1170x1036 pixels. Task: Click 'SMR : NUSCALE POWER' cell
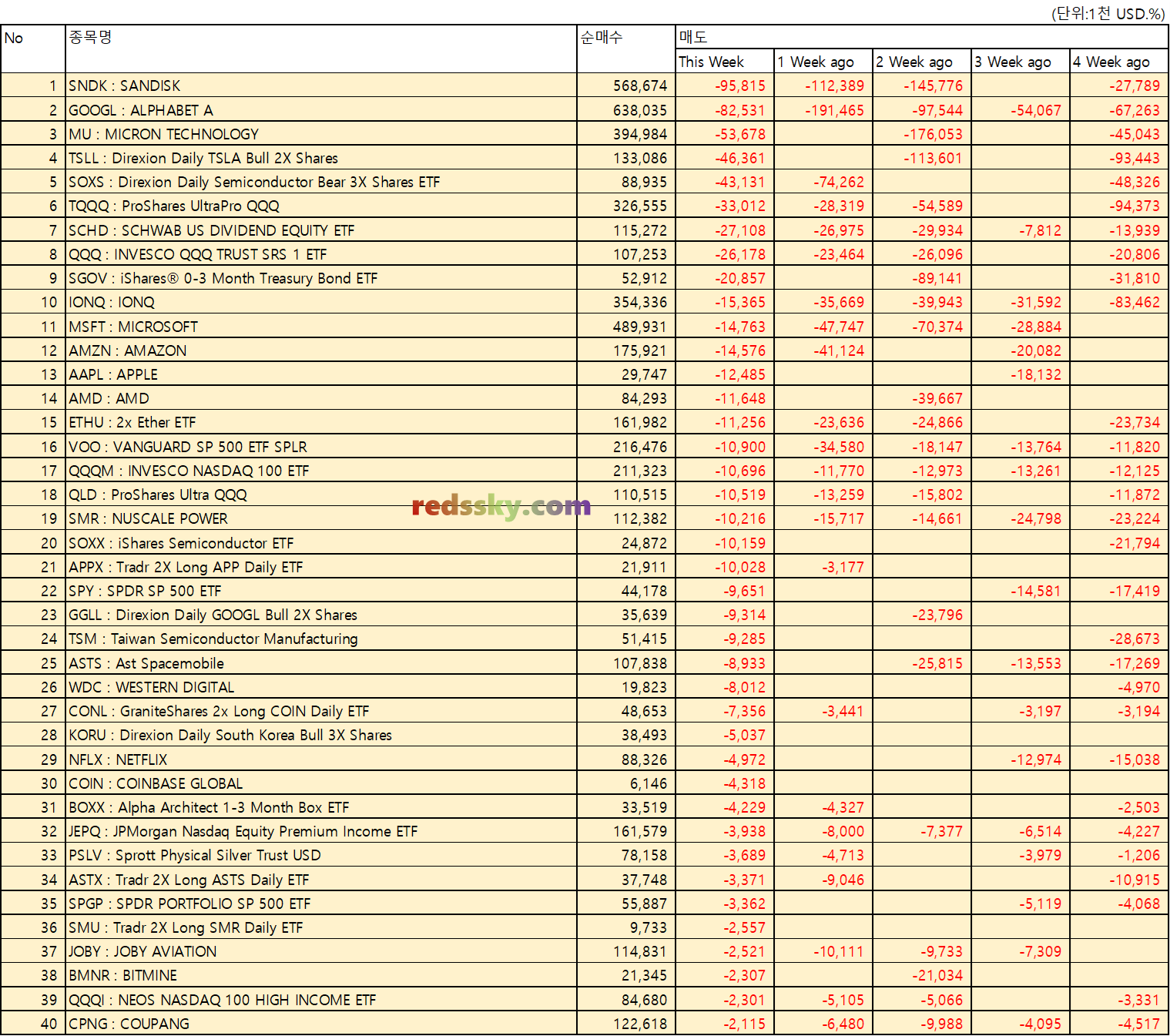321,518
